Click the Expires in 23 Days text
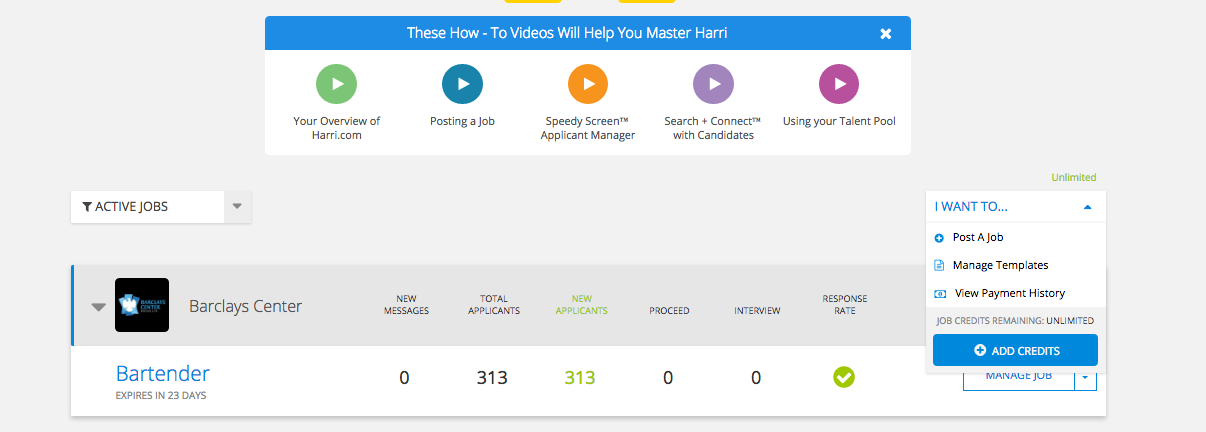The width and height of the screenshot is (1206, 432). pos(161,396)
